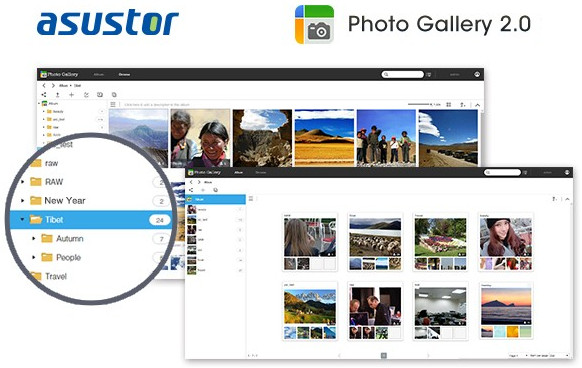
Task: Click the slideshow icon in the Tibet window toolbar
Action: point(100,95)
